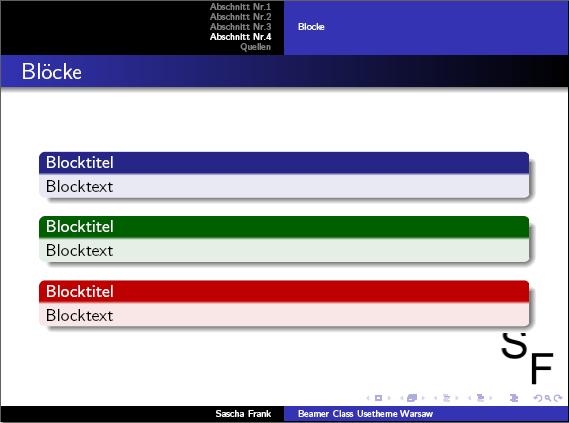This screenshot has height=423, width=569.
Task: Open the Quellen section link
Action: (255, 47)
